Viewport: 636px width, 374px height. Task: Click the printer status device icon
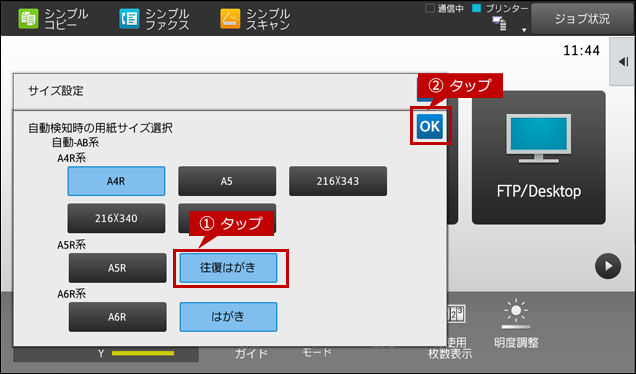[499, 24]
